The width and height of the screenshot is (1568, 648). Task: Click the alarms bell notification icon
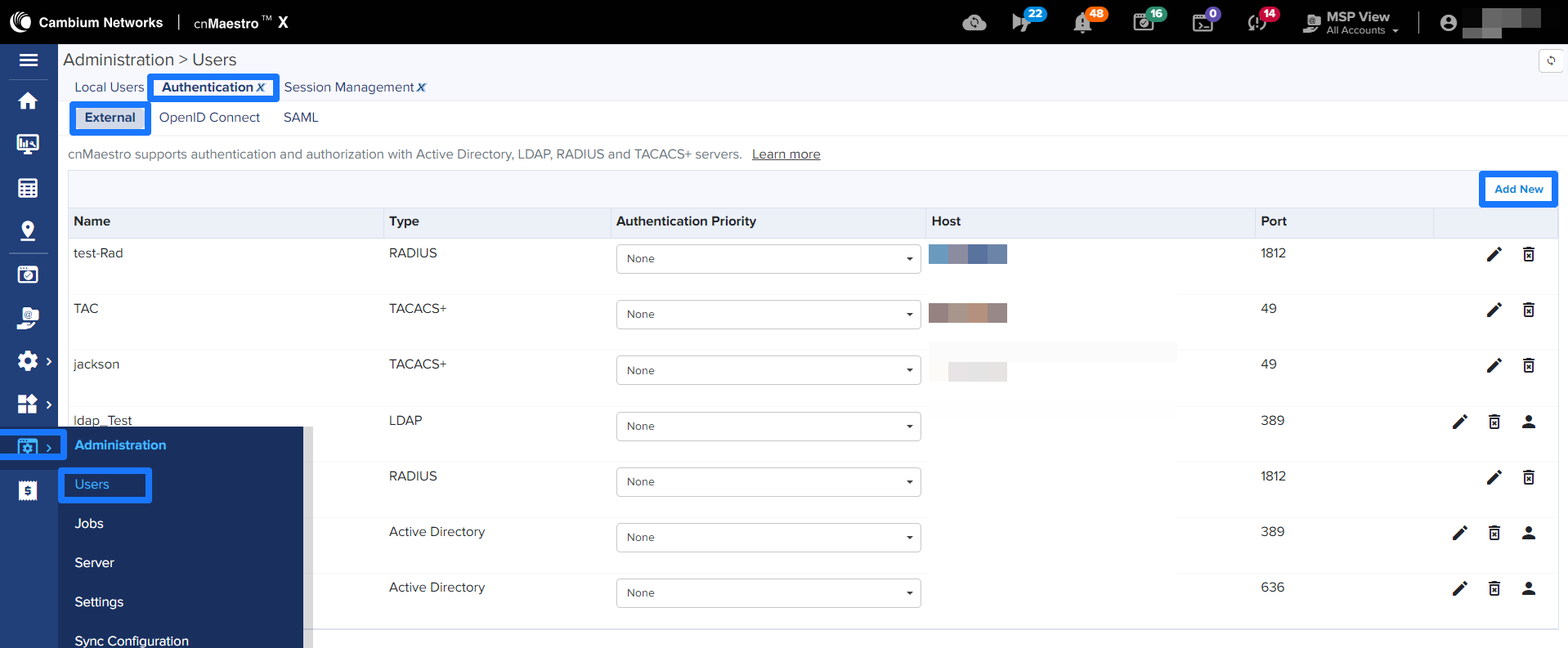coord(1082,23)
